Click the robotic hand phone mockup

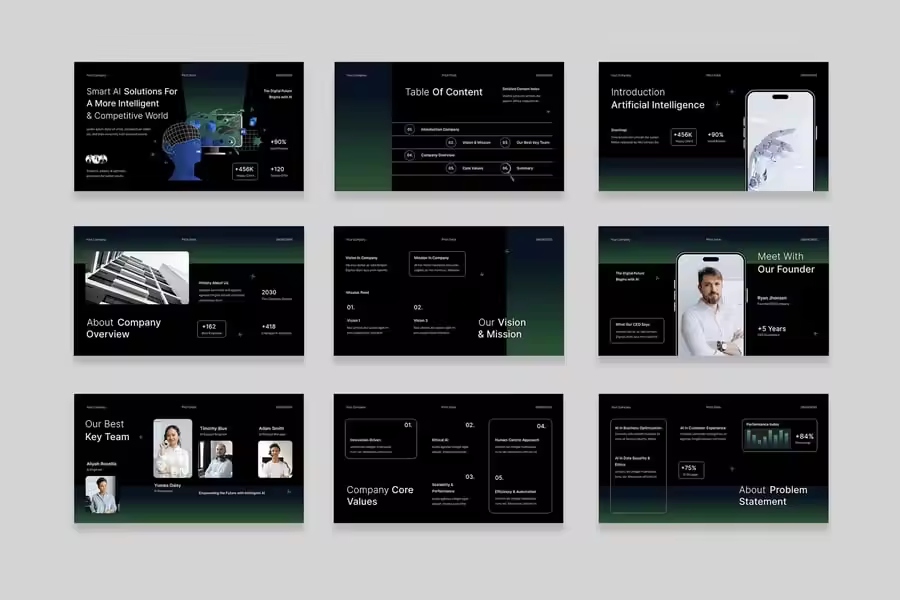point(780,141)
